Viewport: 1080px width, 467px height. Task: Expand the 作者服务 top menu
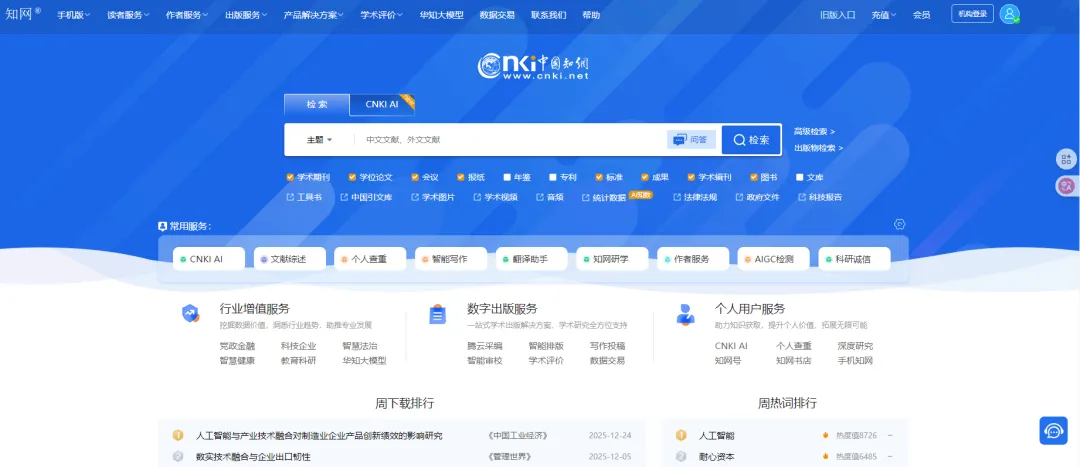(x=187, y=14)
